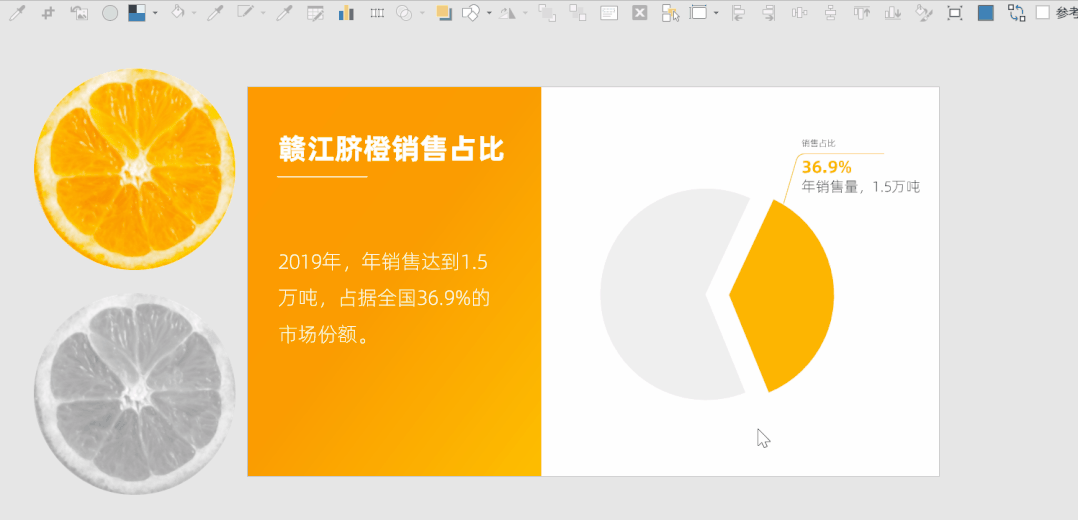Select the colored orange slice image
This screenshot has height=520, width=1078.
click(135, 169)
